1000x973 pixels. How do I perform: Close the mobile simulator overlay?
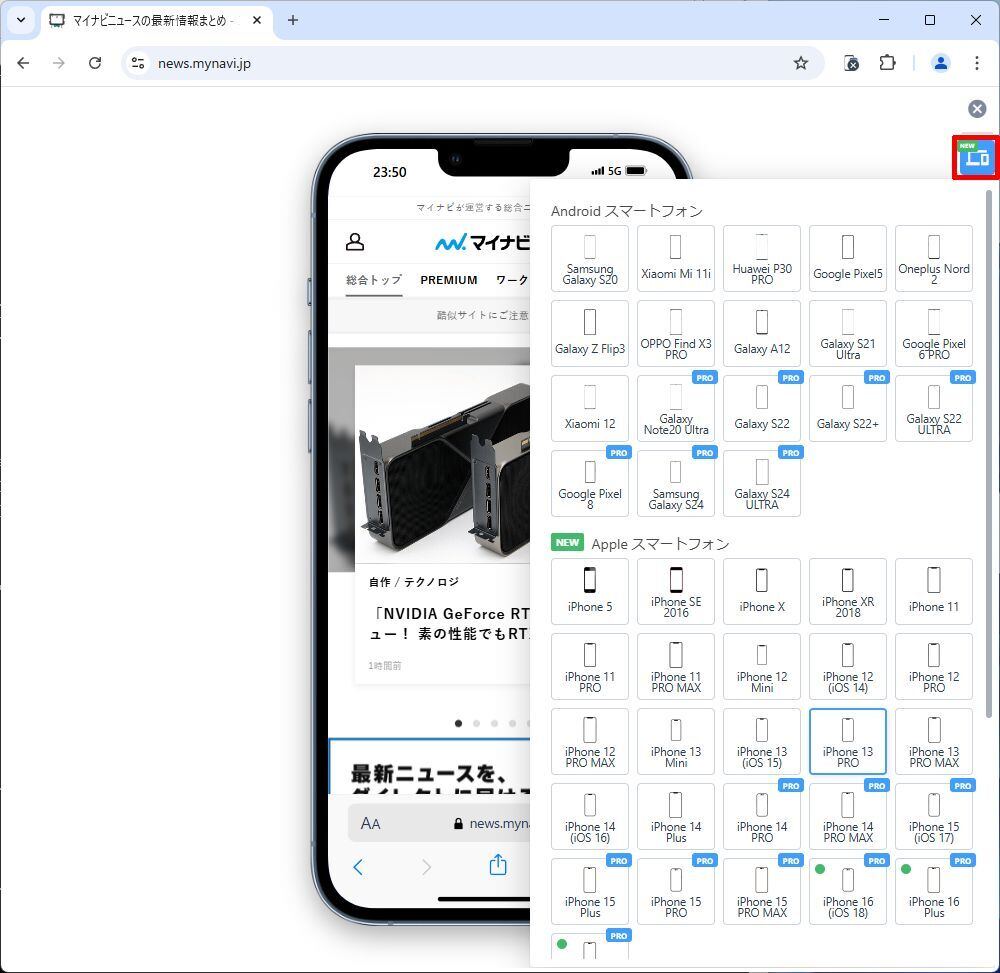point(976,109)
